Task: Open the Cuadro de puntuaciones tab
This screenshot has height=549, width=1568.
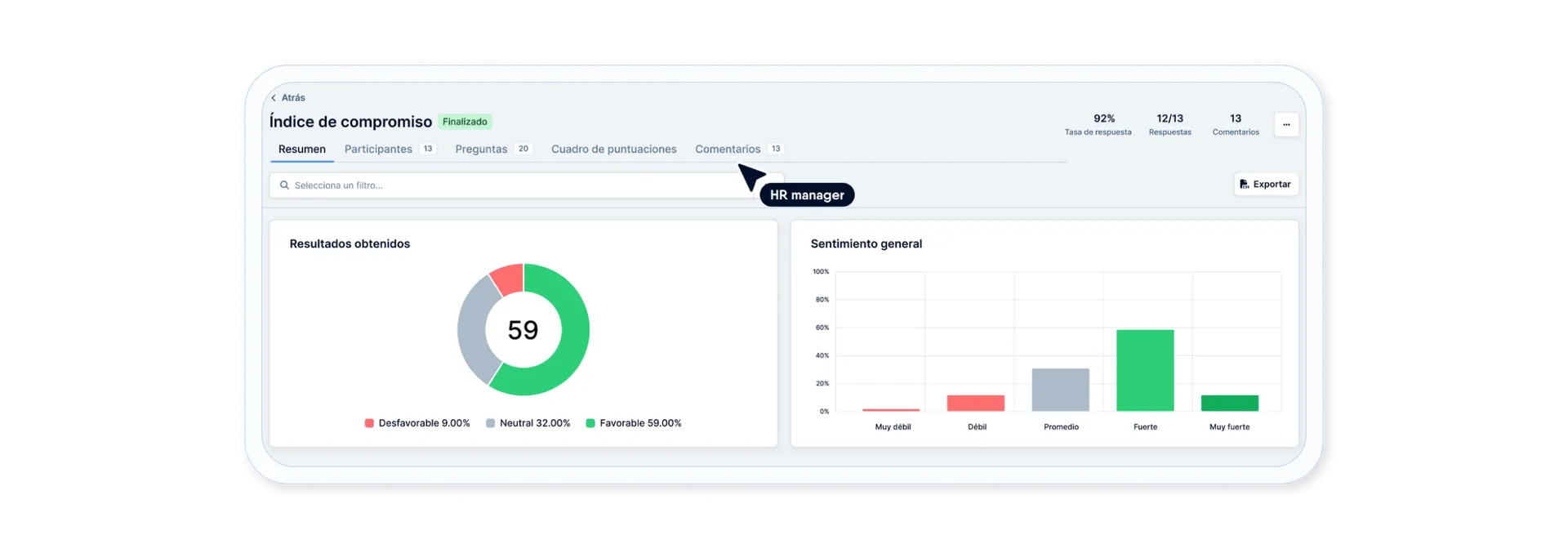Action: tap(614, 150)
